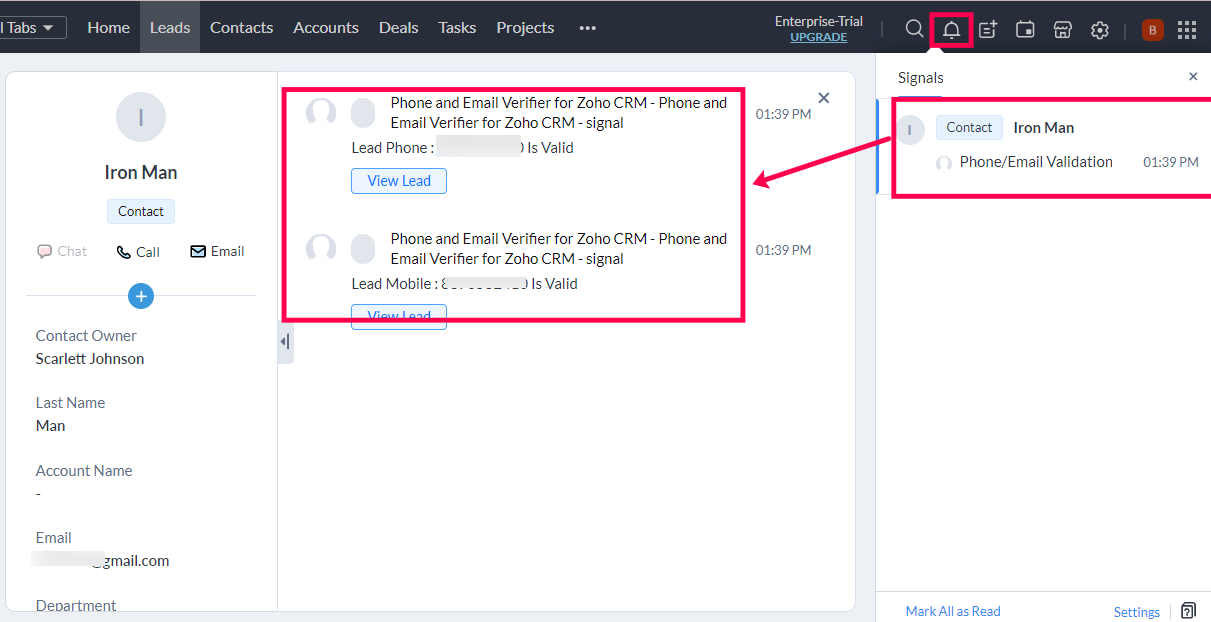Open the All Tabs dropdown
The height and width of the screenshot is (622, 1211).
(x=33, y=28)
